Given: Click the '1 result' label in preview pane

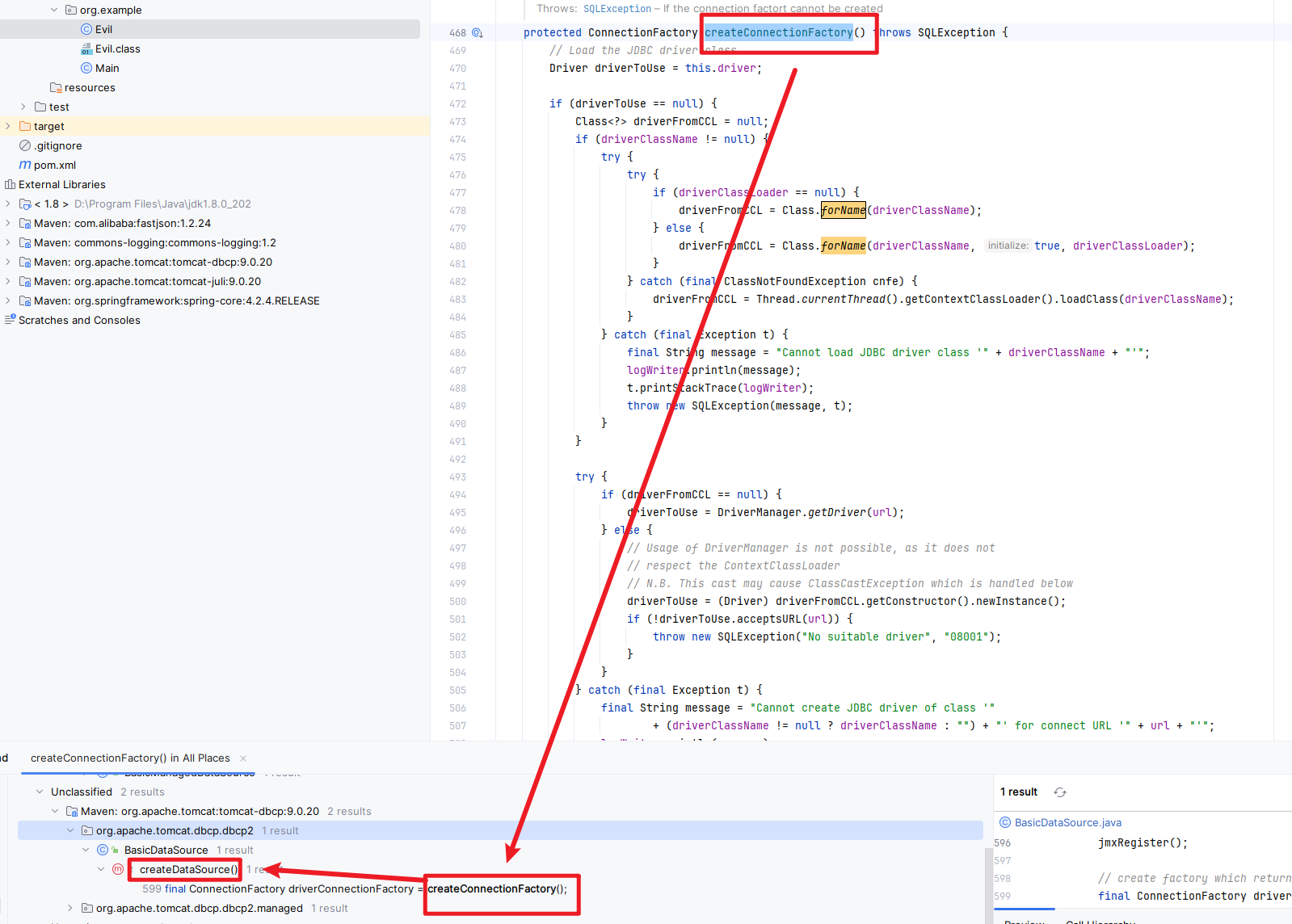Looking at the screenshot, I should (x=1018, y=792).
